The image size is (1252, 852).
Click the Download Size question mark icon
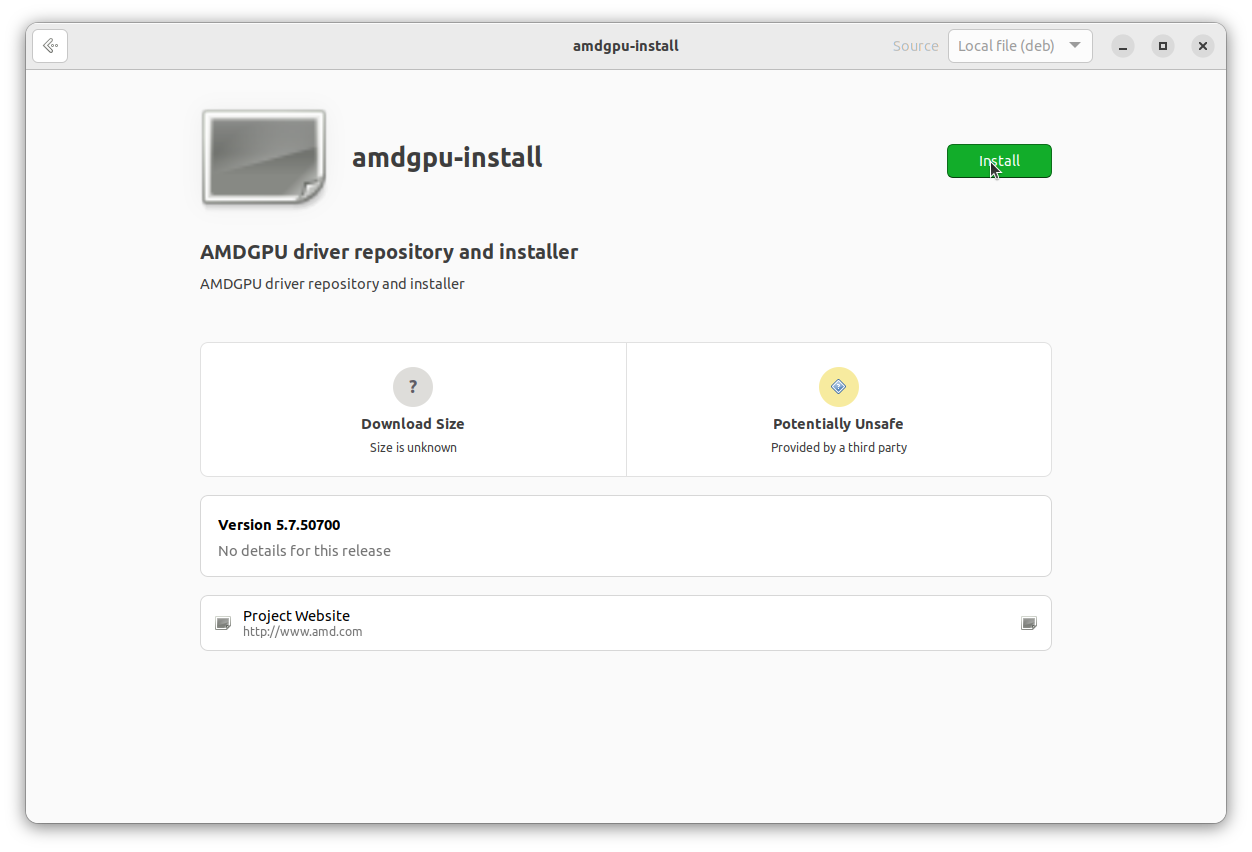click(x=413, y=387)
